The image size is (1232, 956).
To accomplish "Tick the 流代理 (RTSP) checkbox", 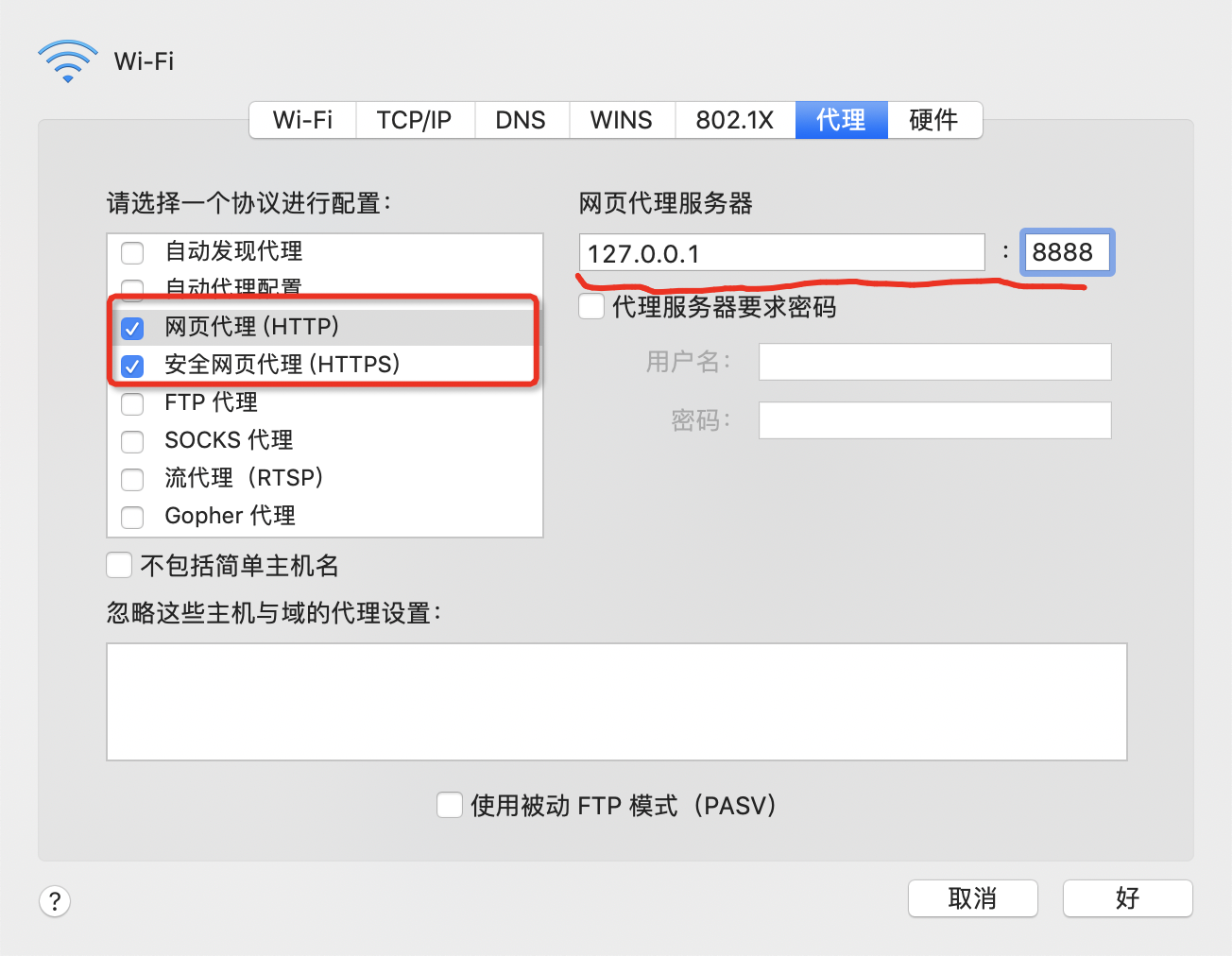I will tap(132, 479).
